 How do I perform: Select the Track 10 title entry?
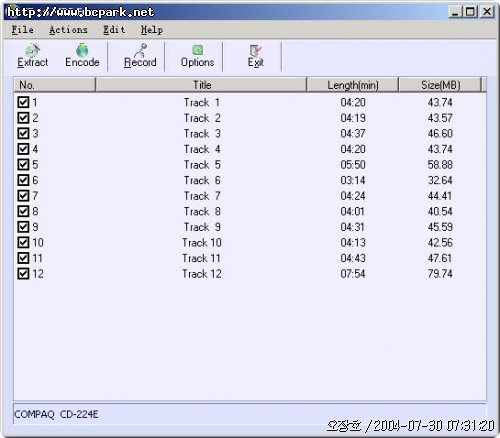coord(202,242)
